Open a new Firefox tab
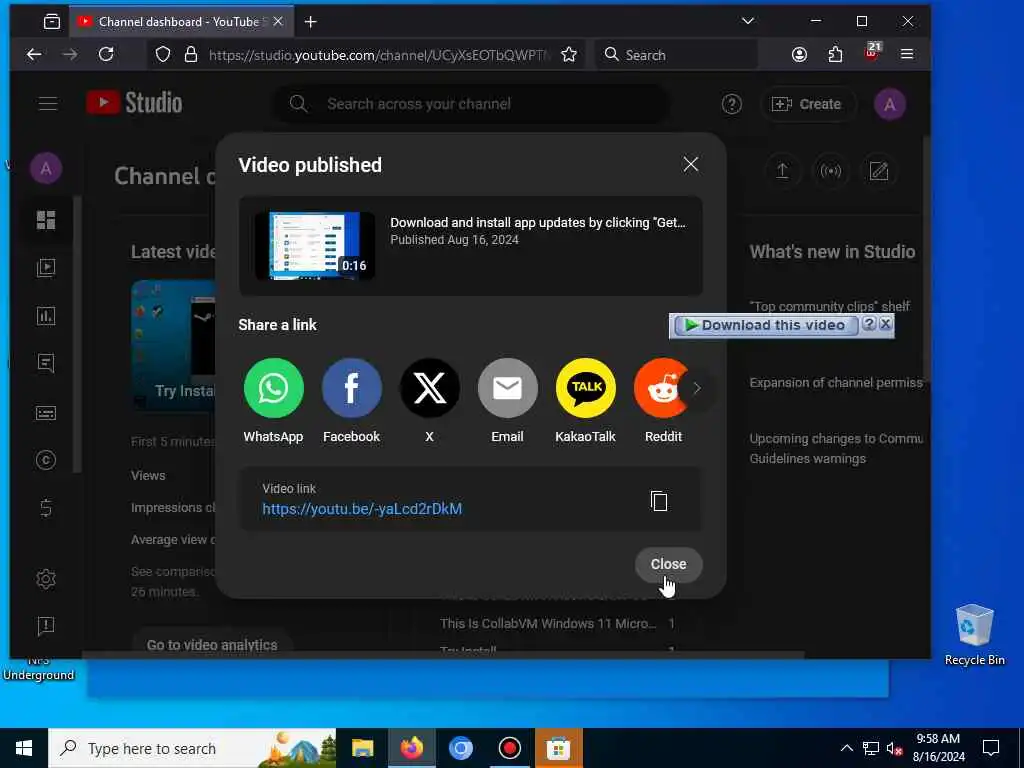1024x768 pixels. 311,22
